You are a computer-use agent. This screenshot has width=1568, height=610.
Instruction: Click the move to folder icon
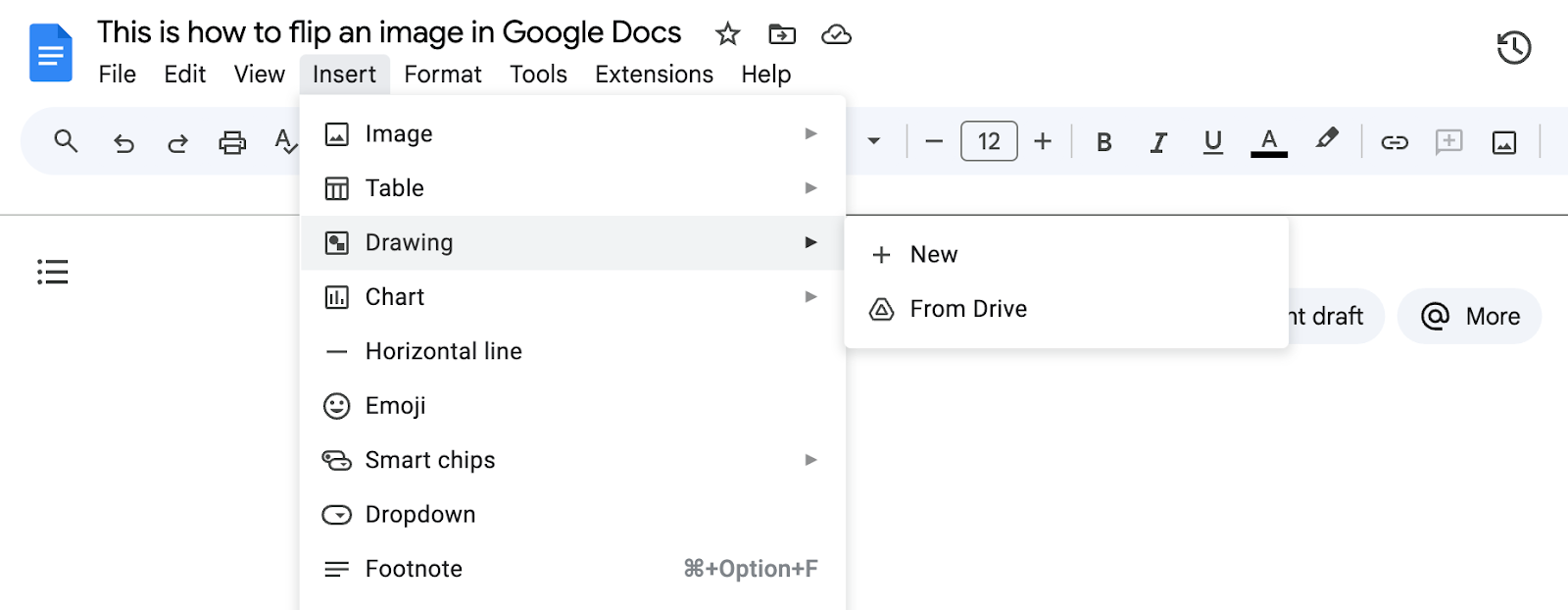coord(782,34)
